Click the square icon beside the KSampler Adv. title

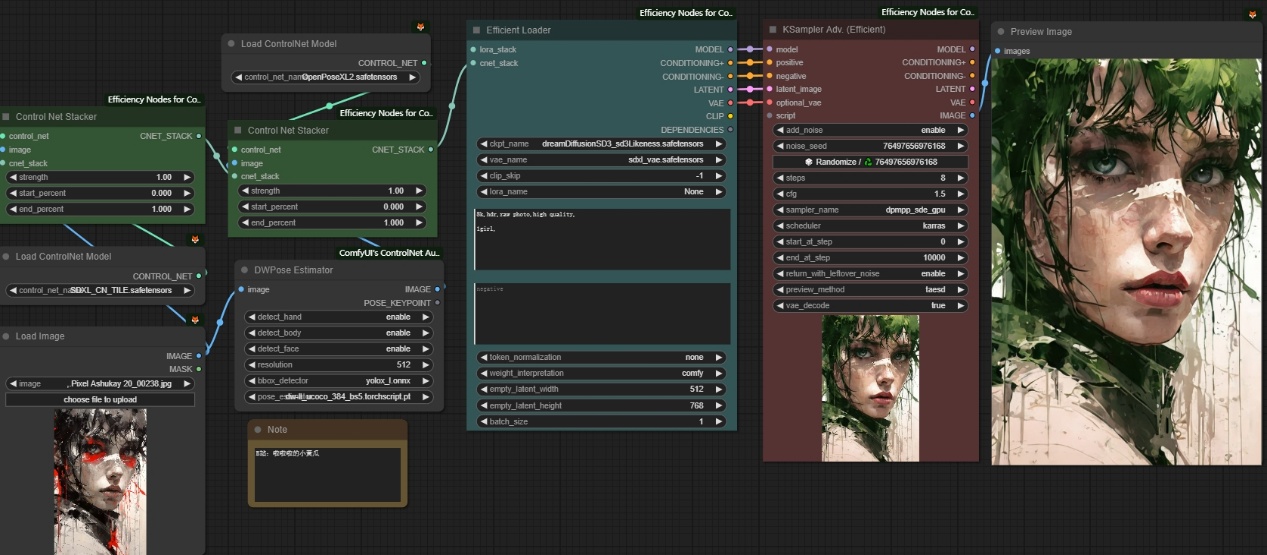[772, 30]
